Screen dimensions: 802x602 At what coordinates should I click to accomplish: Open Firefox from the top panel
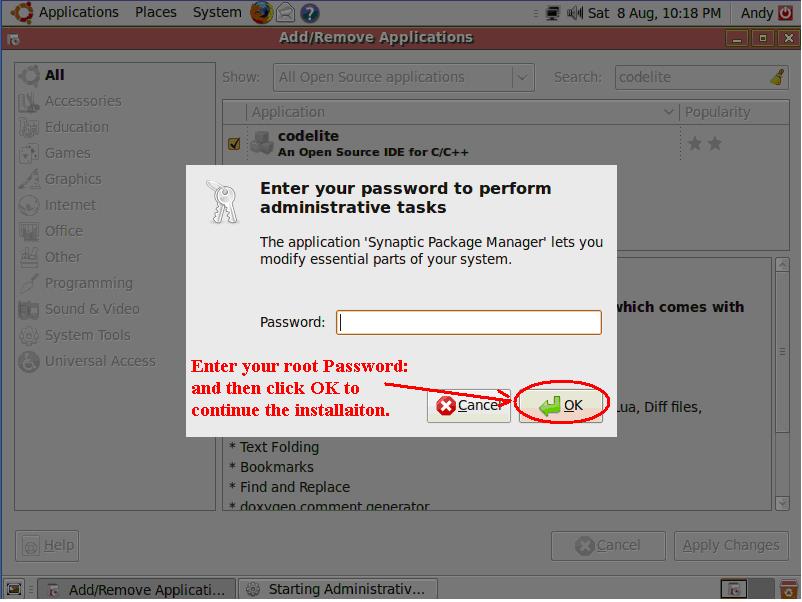coord(261,13)
